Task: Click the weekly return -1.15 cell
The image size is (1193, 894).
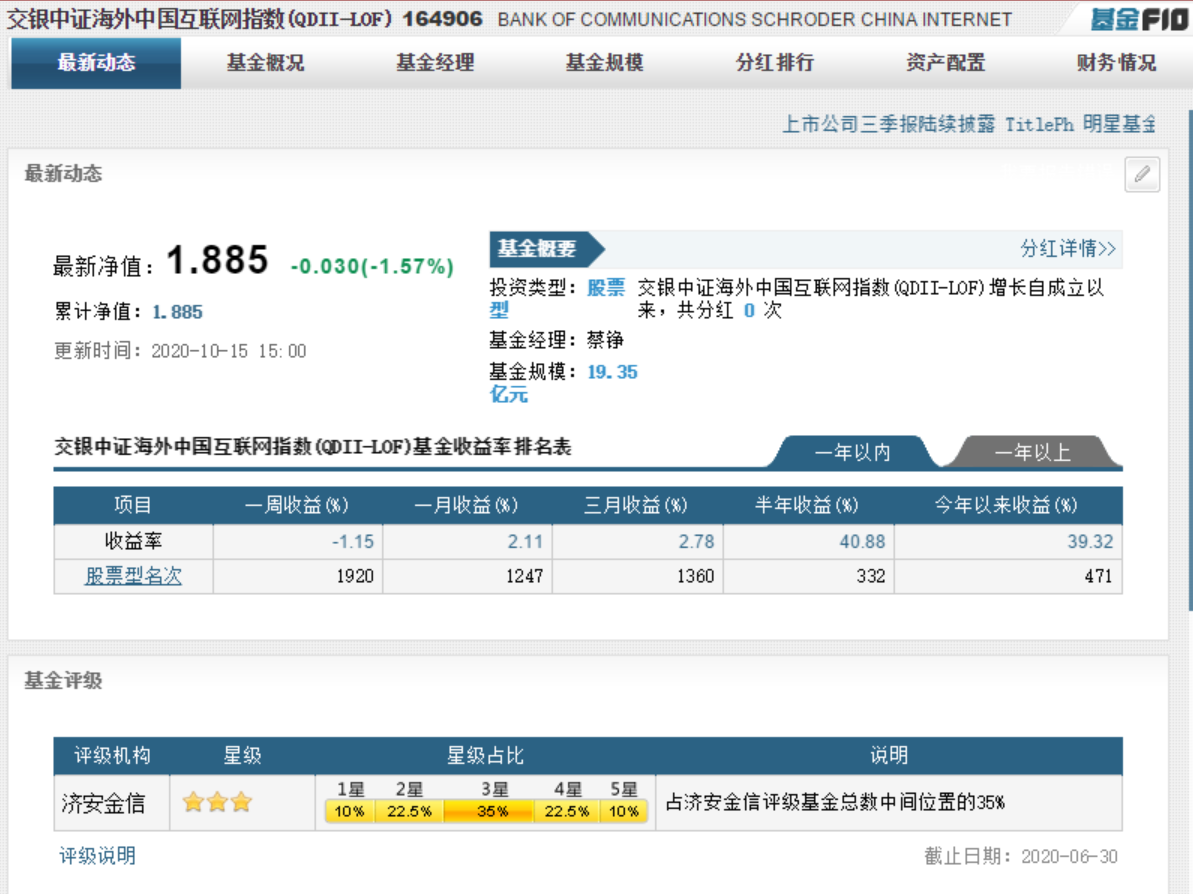Action: click(x=298, y=542)
